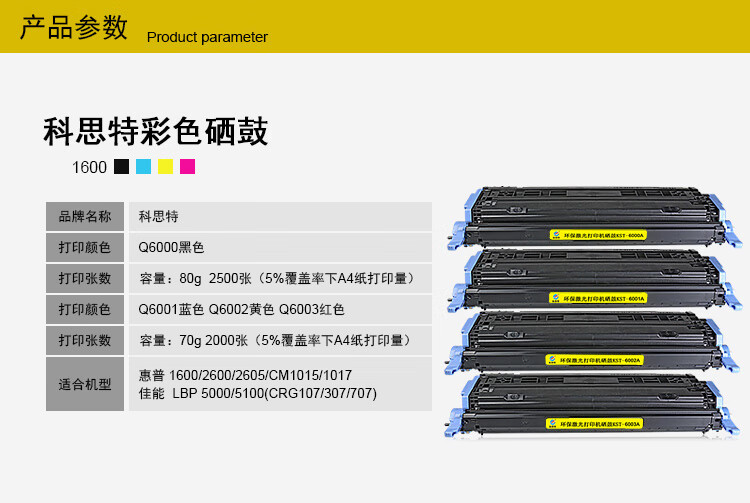Choose the yellow color swatch
750x503 pixels.
click(166, 167)
